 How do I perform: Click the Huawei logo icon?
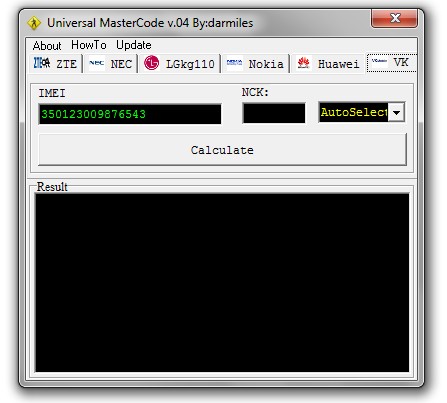click(303, 63)
